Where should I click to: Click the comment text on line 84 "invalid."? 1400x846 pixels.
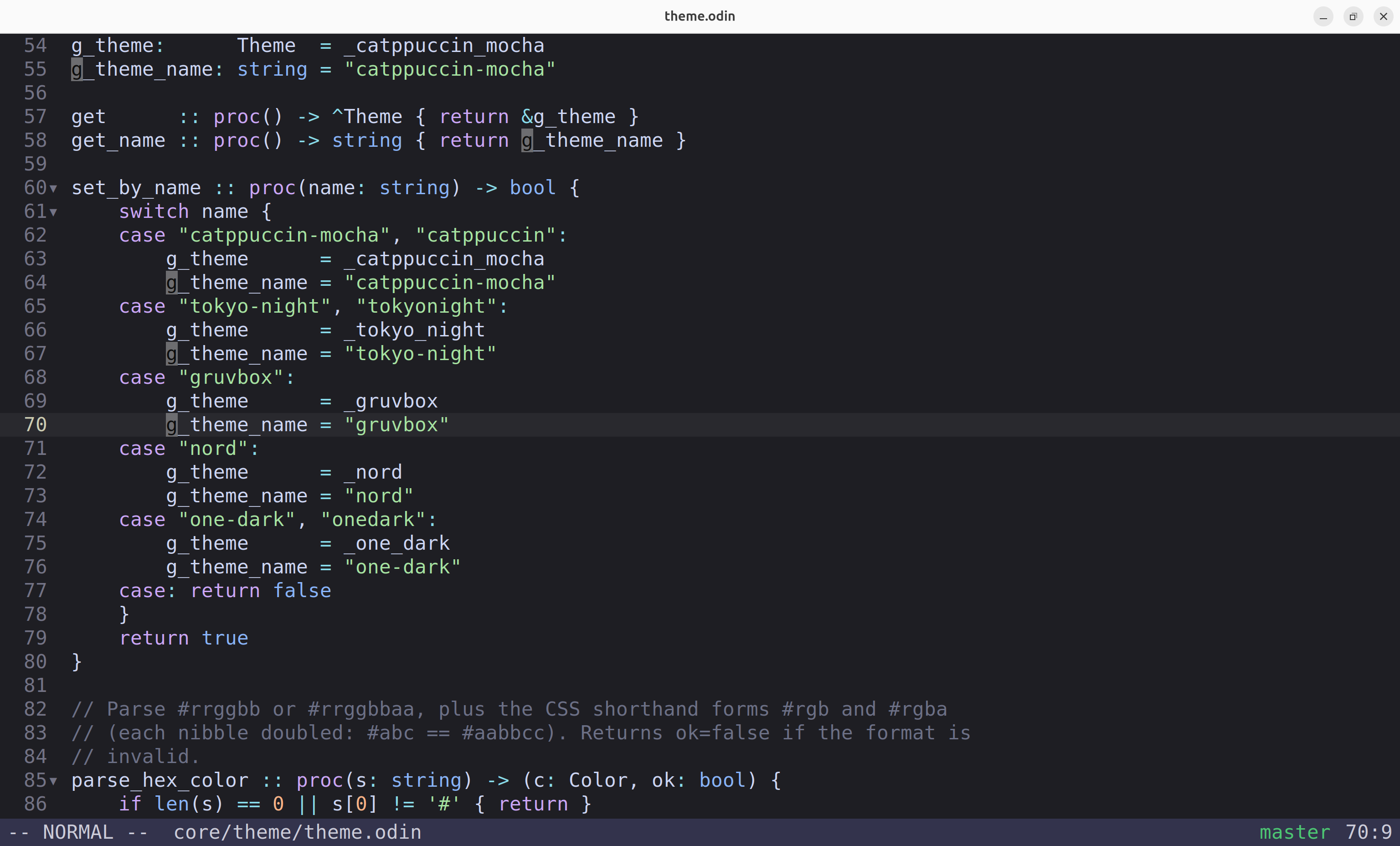point(154,756)
